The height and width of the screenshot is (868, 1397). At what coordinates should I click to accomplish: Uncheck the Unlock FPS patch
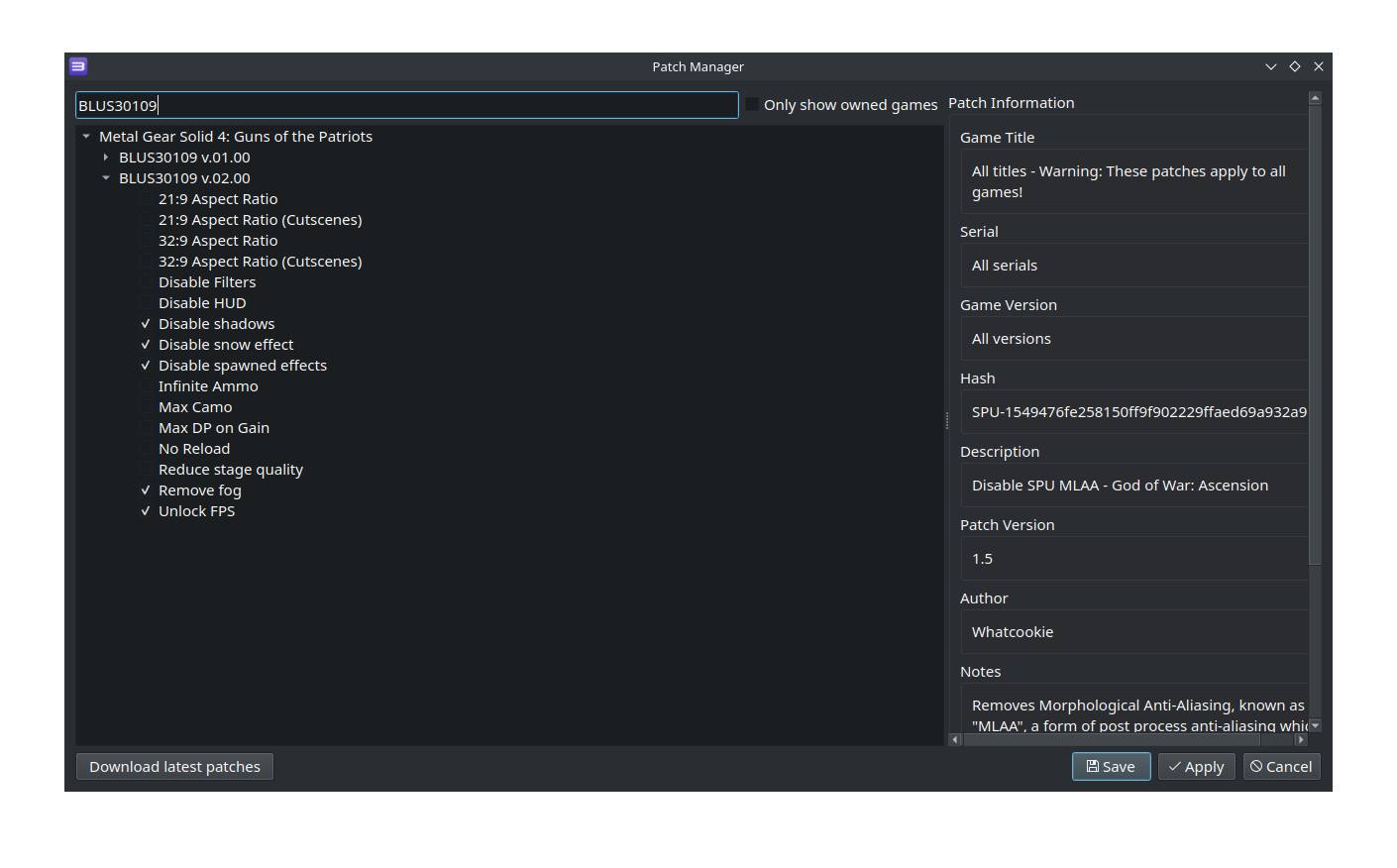(146, 511)
